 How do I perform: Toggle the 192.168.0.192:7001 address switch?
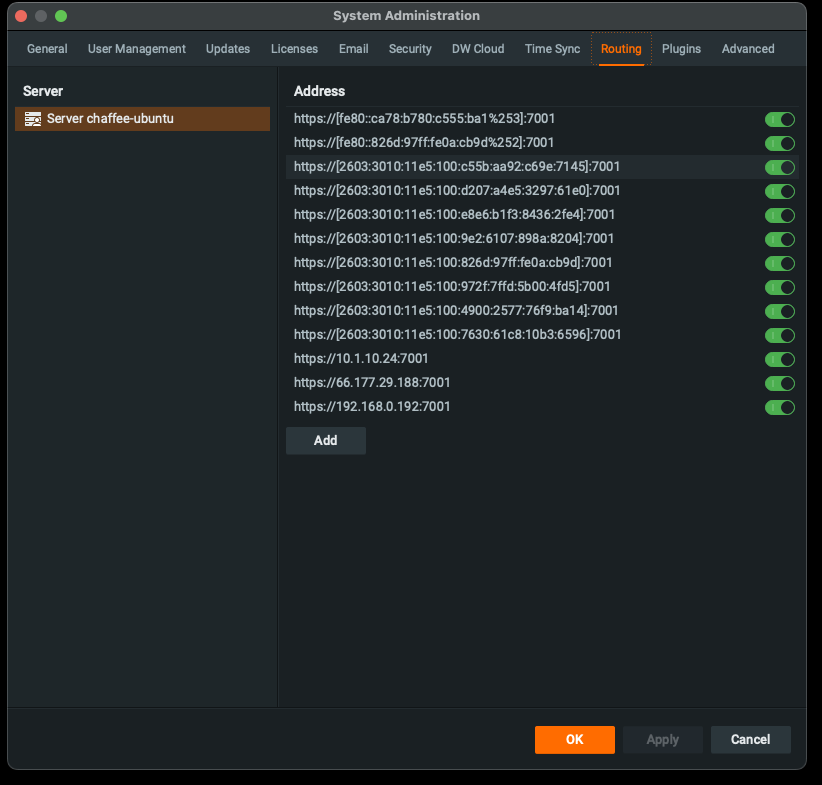click(x=779, y=407)
